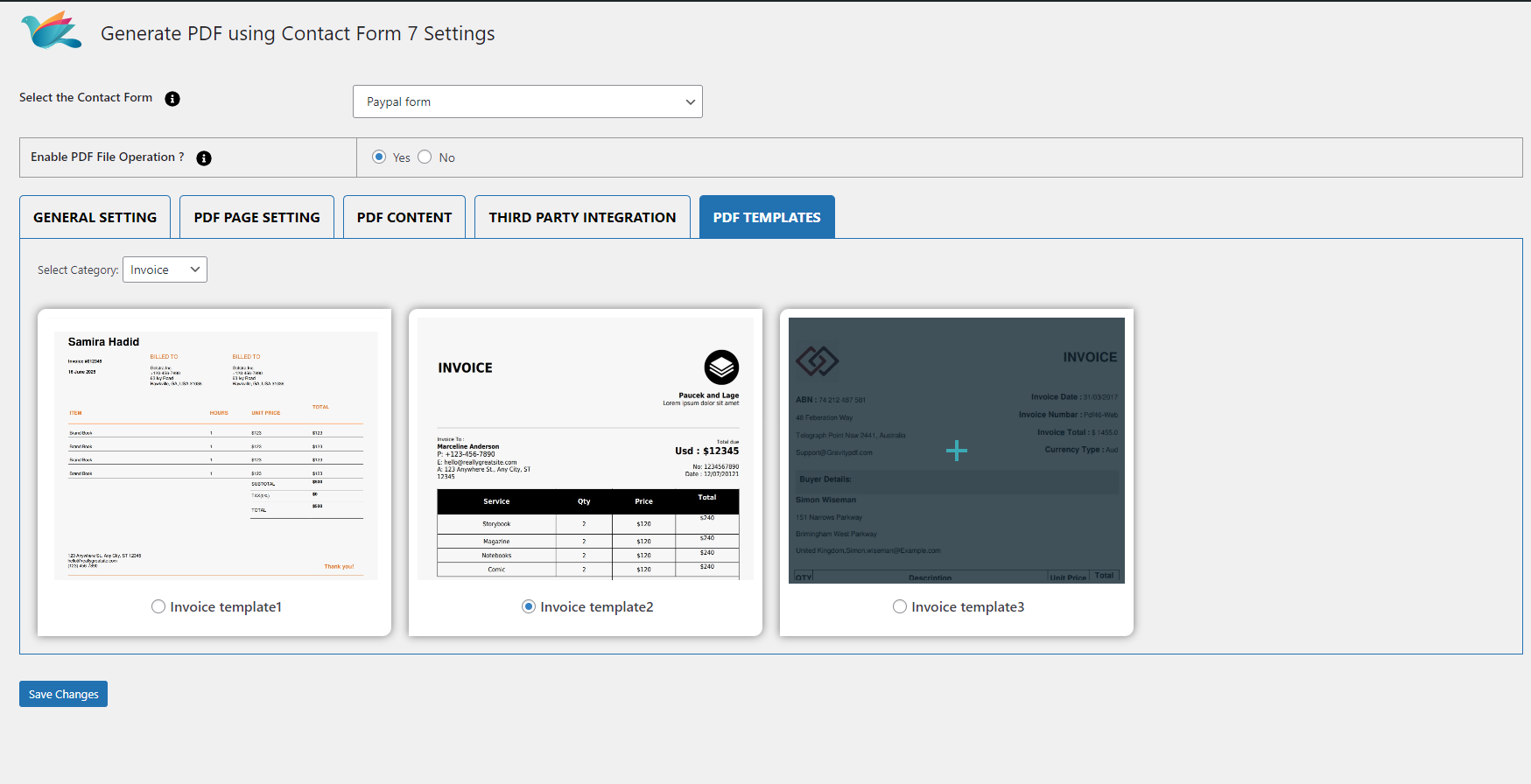Switch to the General Setting tab
1531x784 pixels.
(x=95, y=217)
